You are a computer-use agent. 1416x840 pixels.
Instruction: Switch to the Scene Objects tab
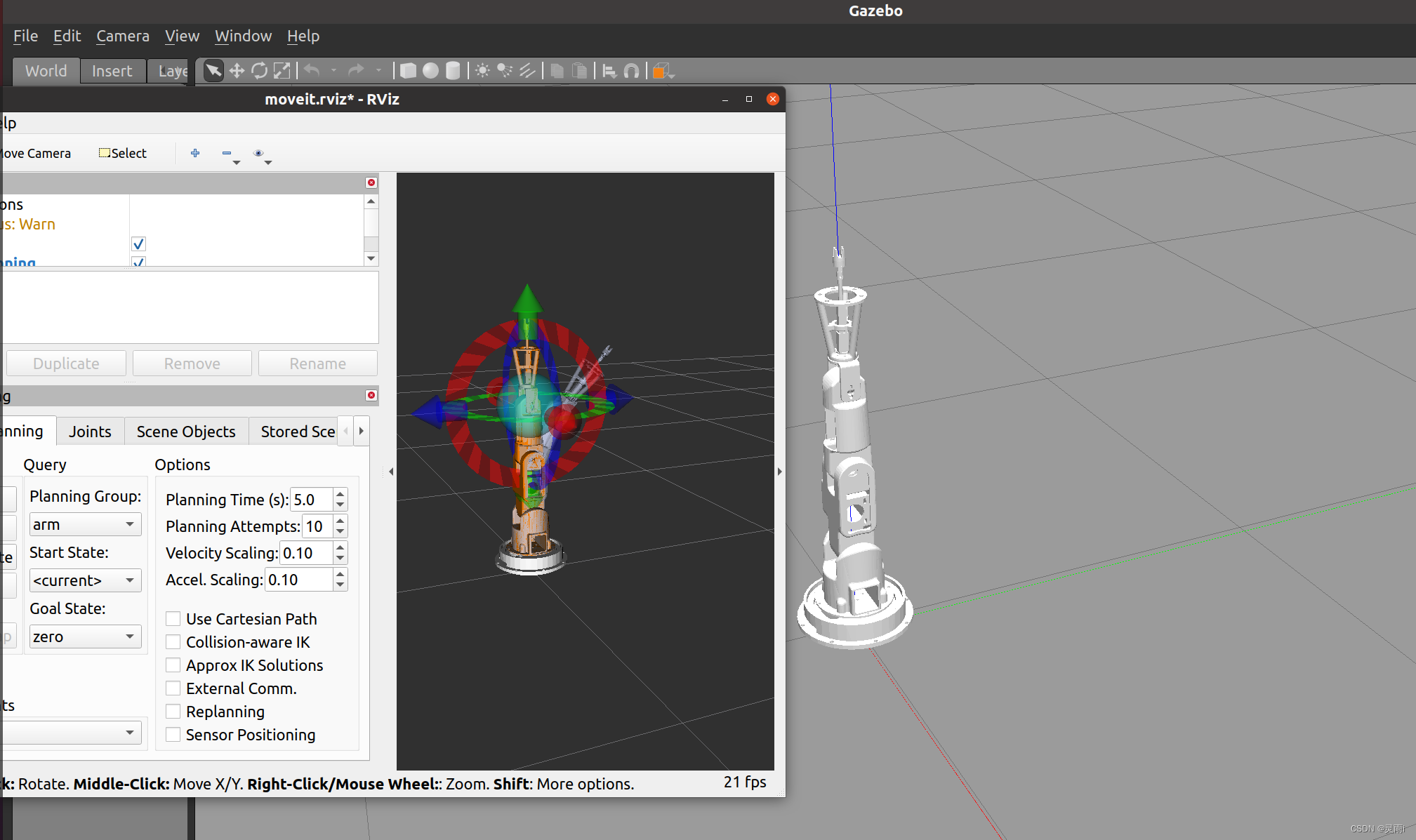pyautogui.click(x=185, y=431)
